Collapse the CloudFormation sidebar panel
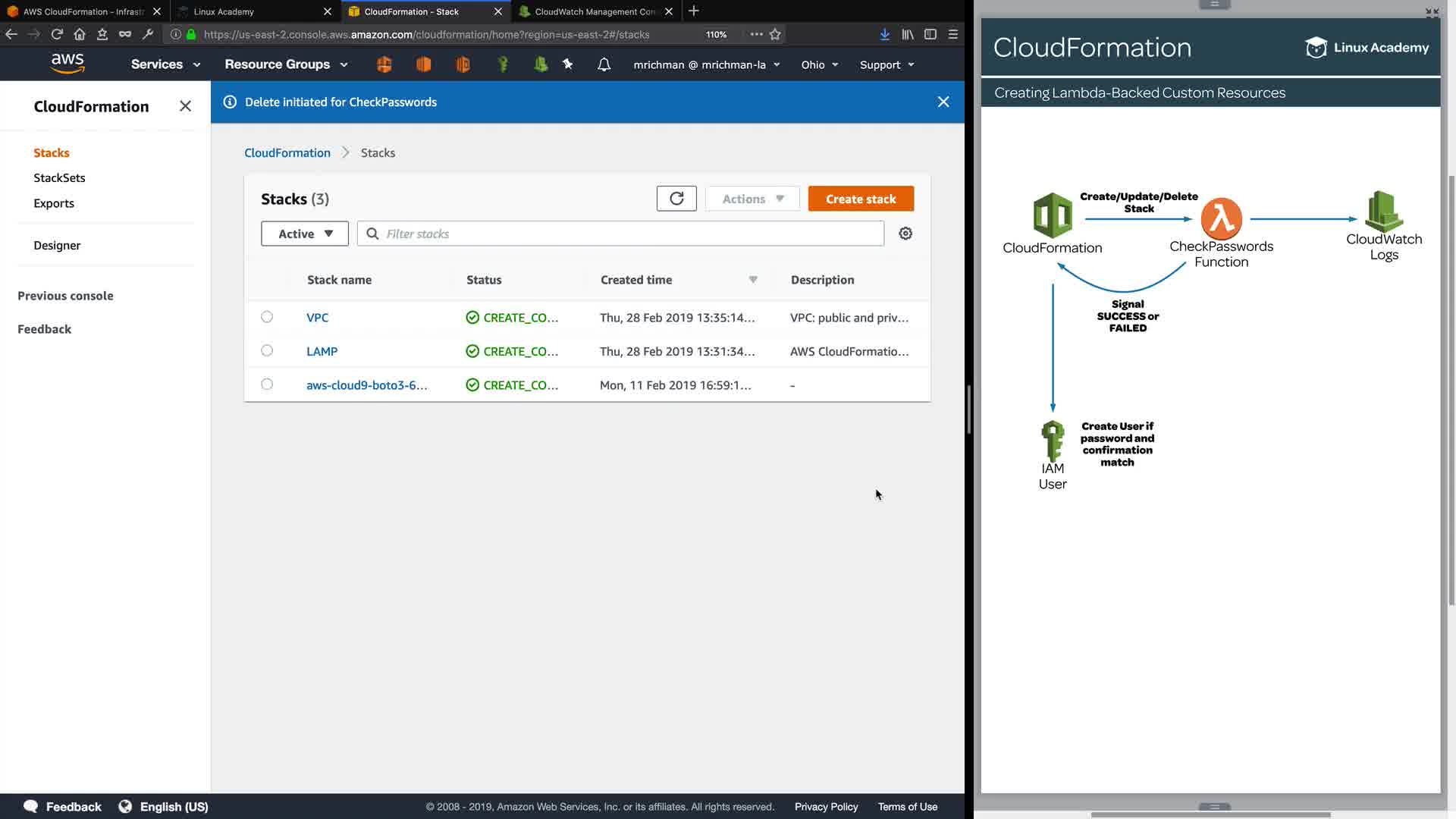Screen dimensions: 1456x819 [x=185, y=106]
